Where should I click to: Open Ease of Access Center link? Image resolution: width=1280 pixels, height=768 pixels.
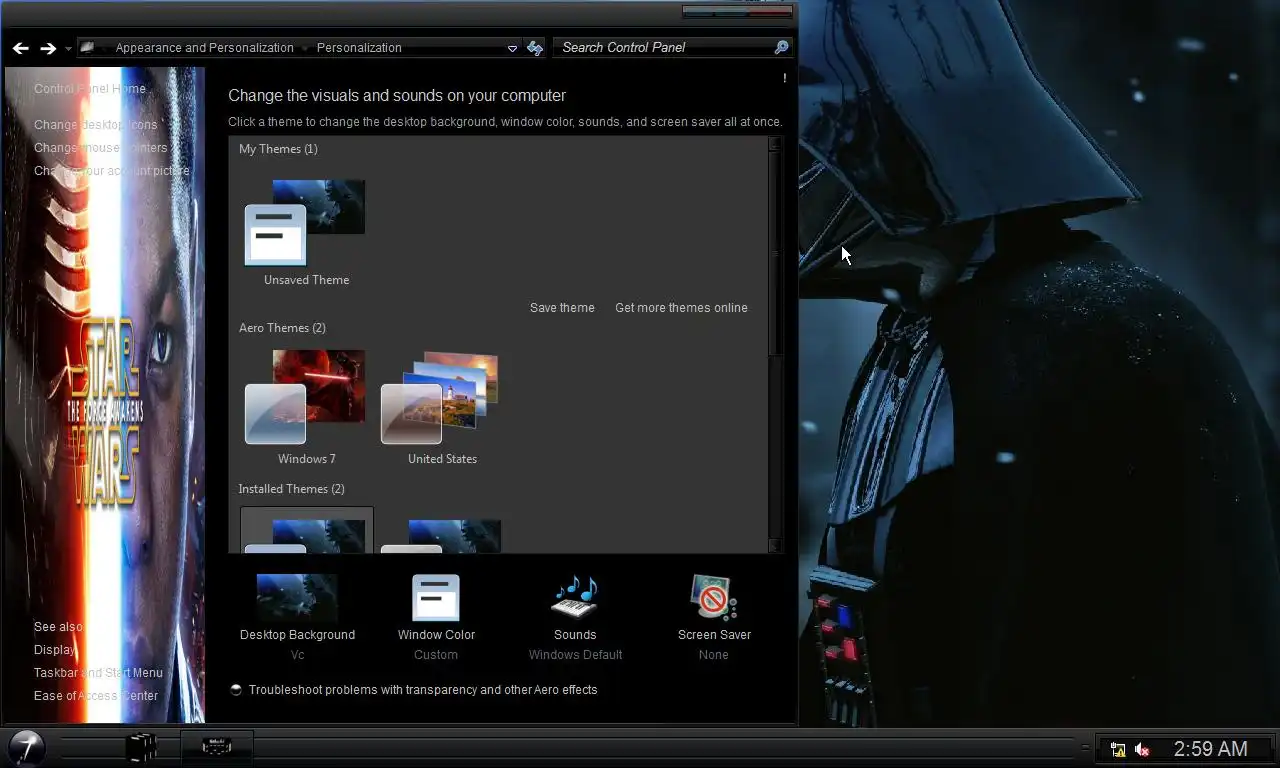pyautogui.click(x=96, y=696)
